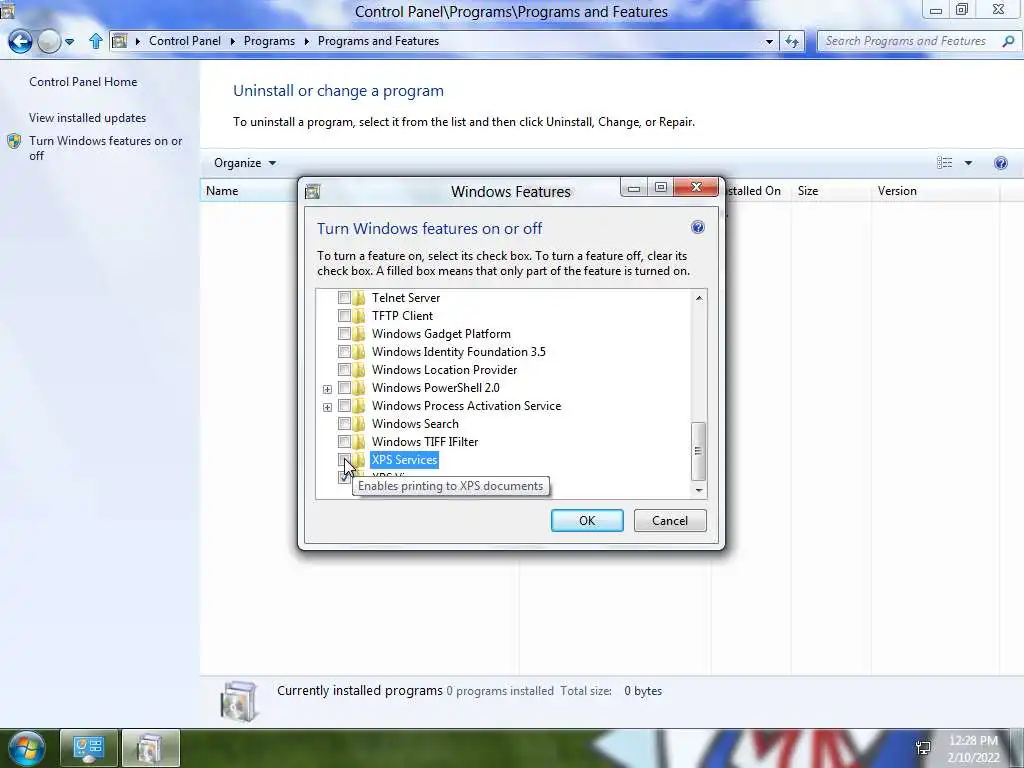Go up one level with the Up arrow
Viewport: 1024px width, 768px height.
point(95,41)
